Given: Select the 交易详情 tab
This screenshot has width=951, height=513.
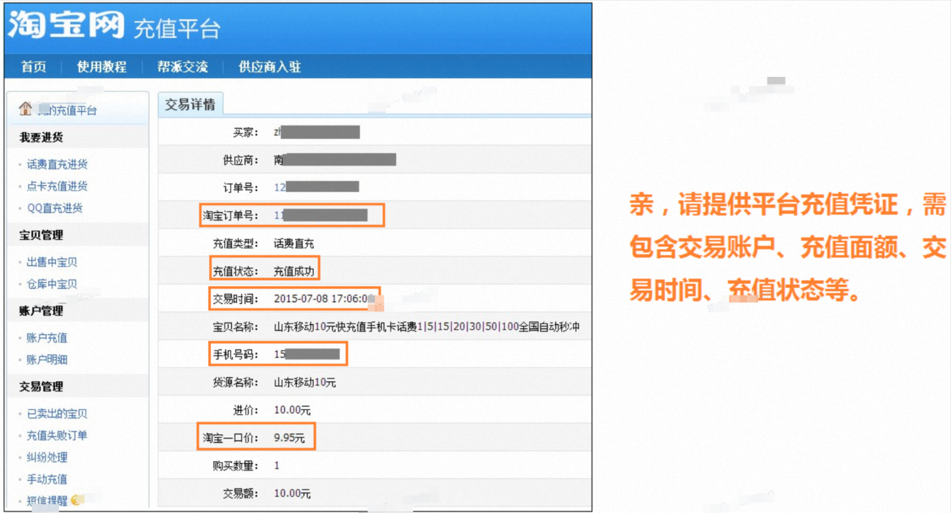Looking at the screenshot, I should (191, 104).
